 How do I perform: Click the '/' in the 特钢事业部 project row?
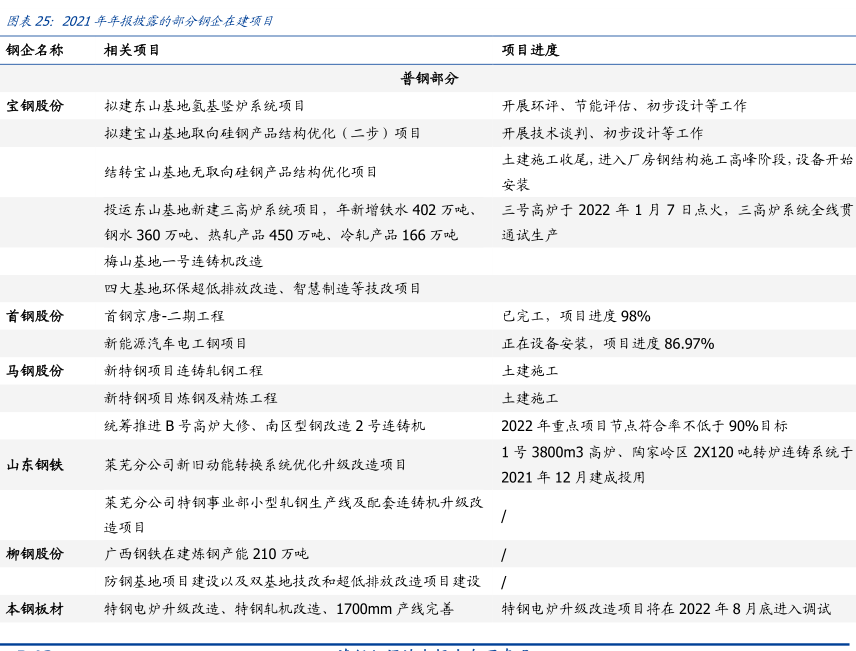point(504,516)
